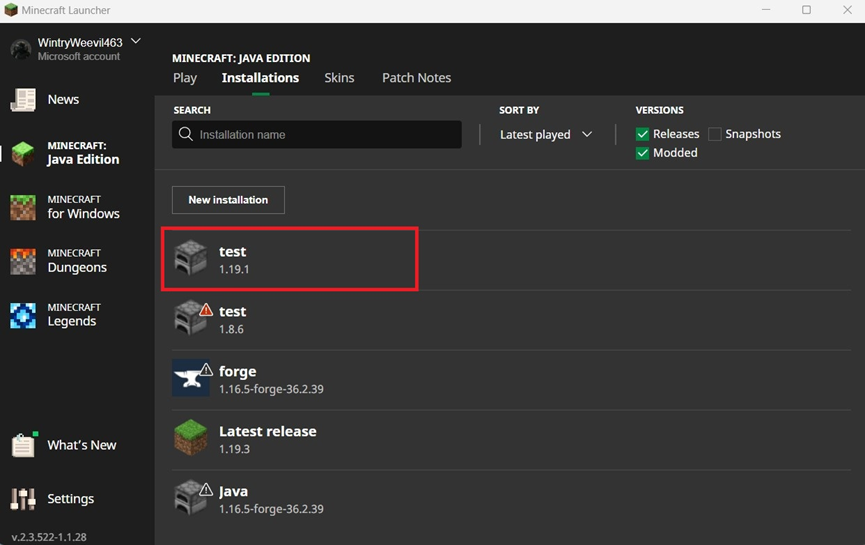Click the red warning icon on test 1.8.6
This screenshot has height=545, width=865.
(206, 309)
